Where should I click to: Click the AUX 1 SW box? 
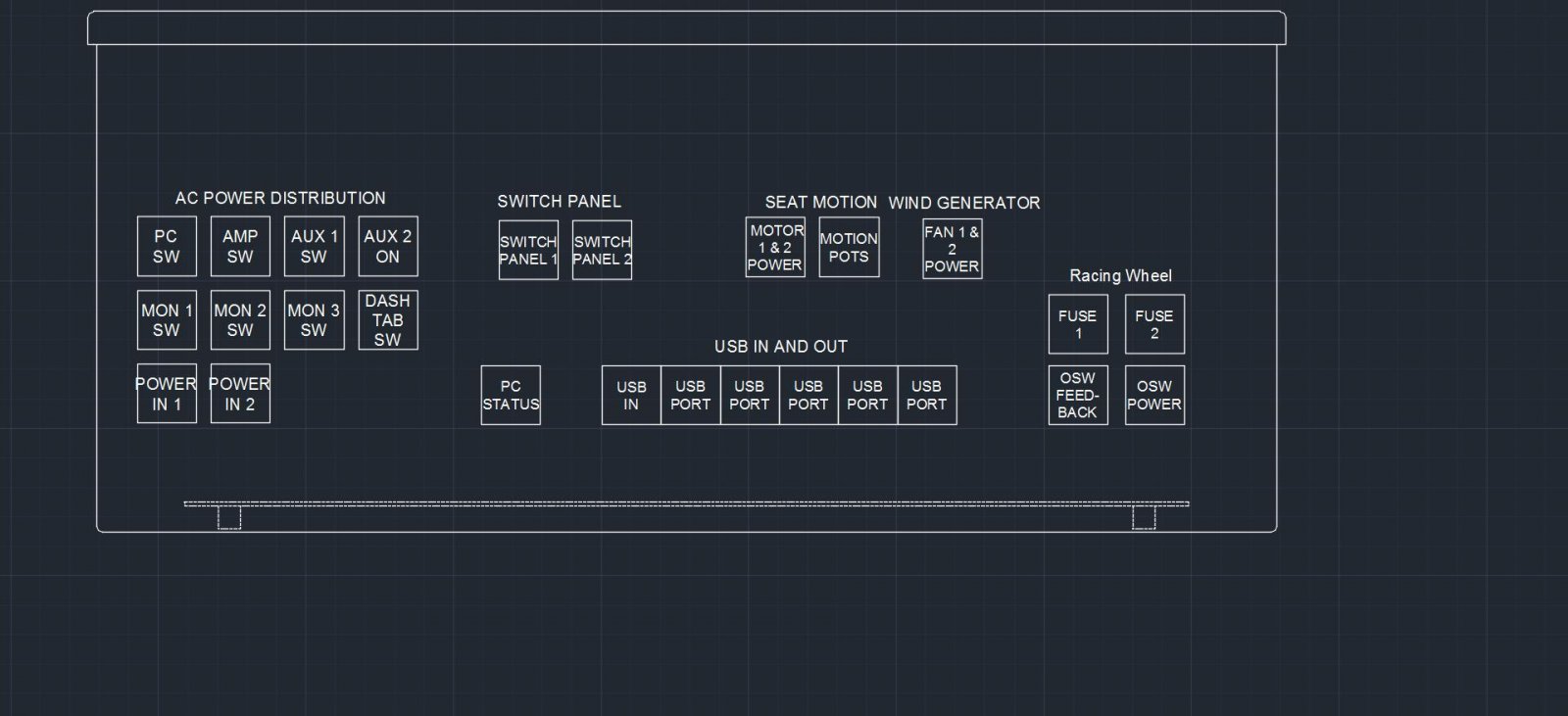point(314,246)
